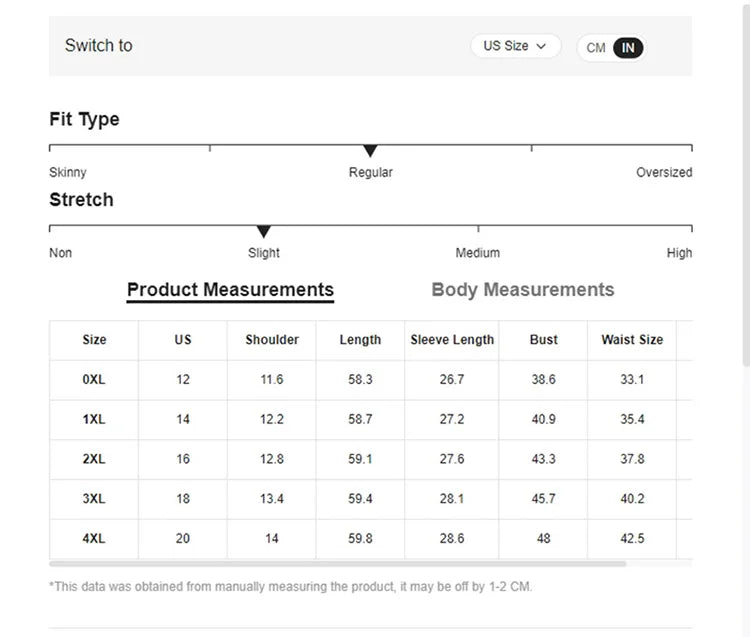The height and width of the screenshot is (637, 750).
Task: Select the 1XL size cell
Action: tap(94, 419)
